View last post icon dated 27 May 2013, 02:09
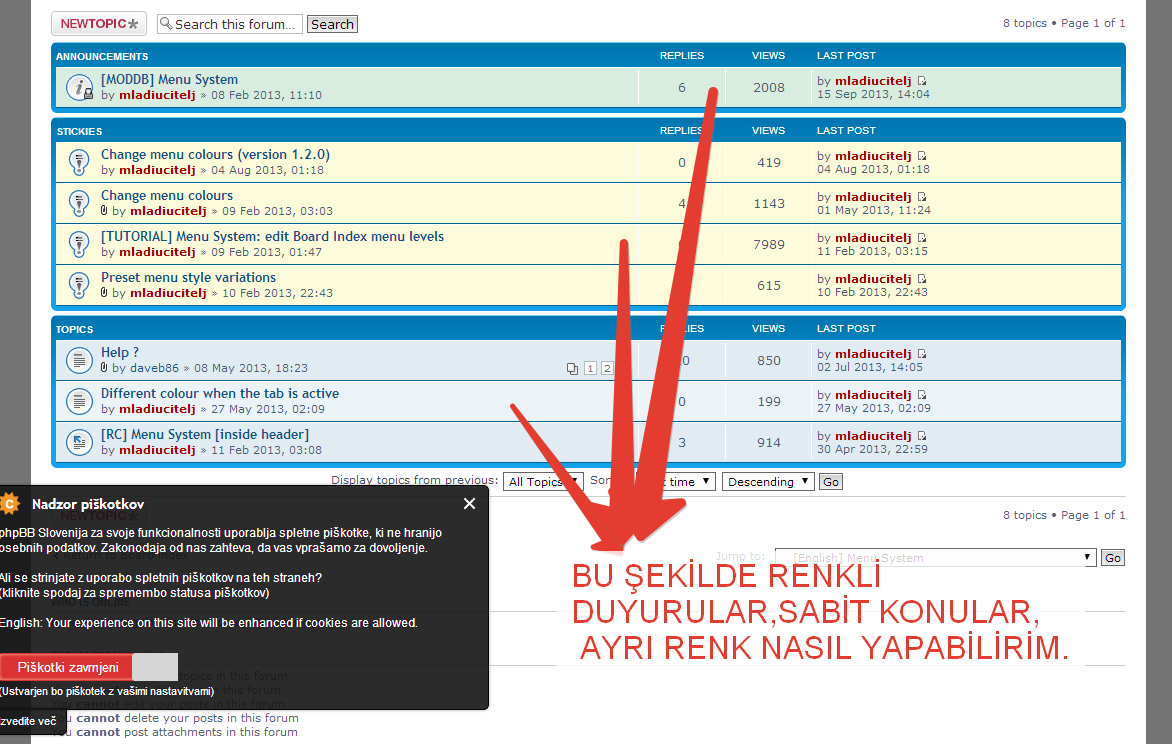The image size is (1172, 744). click(922, 395)
